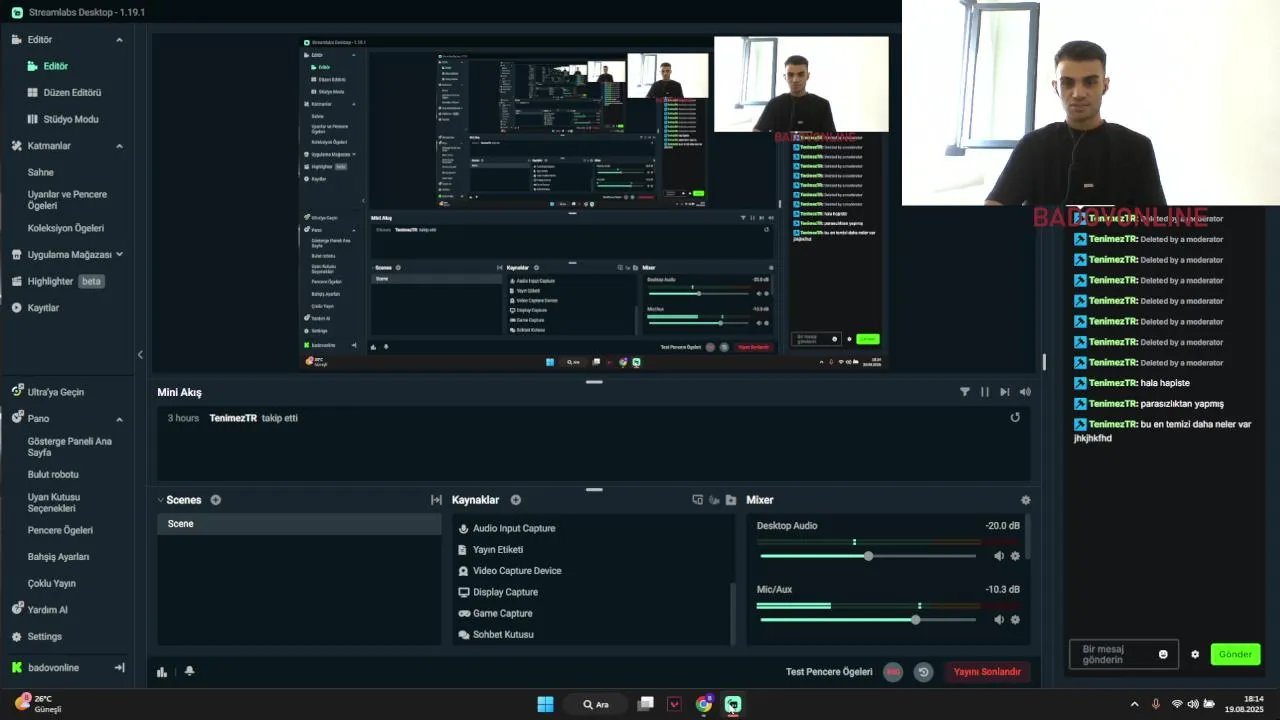
Task: Open Bahşiş Ayarları
Action: (x=58, y=557)
